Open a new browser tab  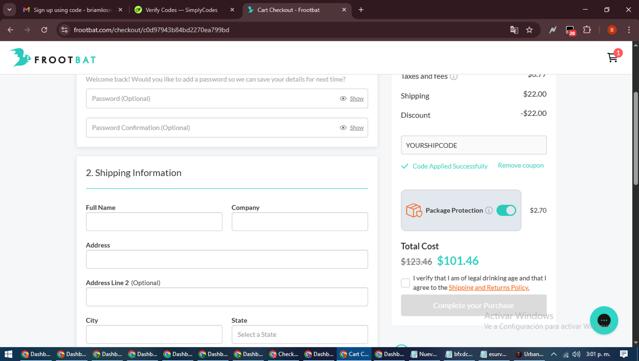(361, 10)
